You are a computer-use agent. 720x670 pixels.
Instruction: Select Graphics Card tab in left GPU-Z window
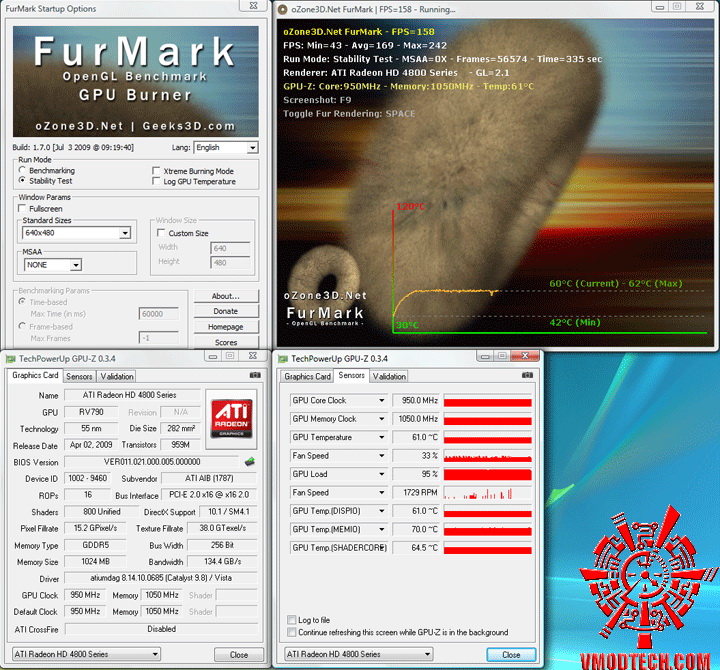click(x=35, y=375)
